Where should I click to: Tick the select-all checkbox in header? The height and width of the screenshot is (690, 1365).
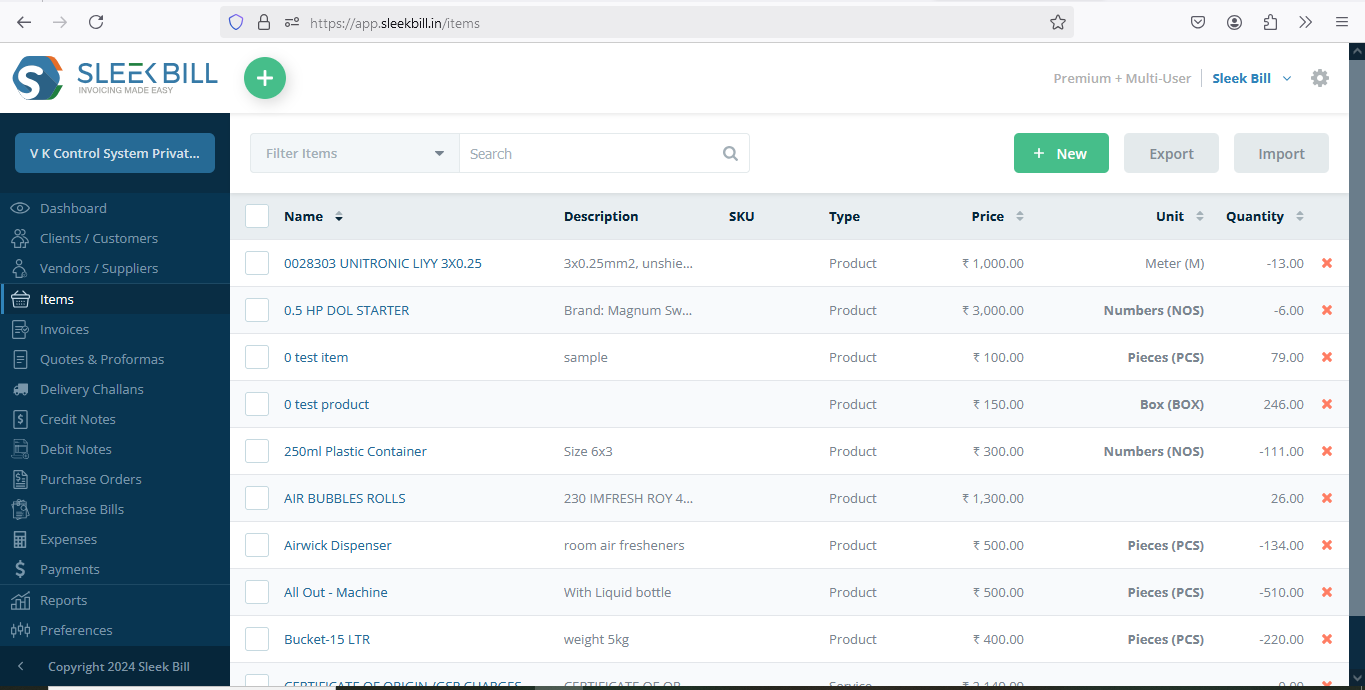[x=257, y=216]
